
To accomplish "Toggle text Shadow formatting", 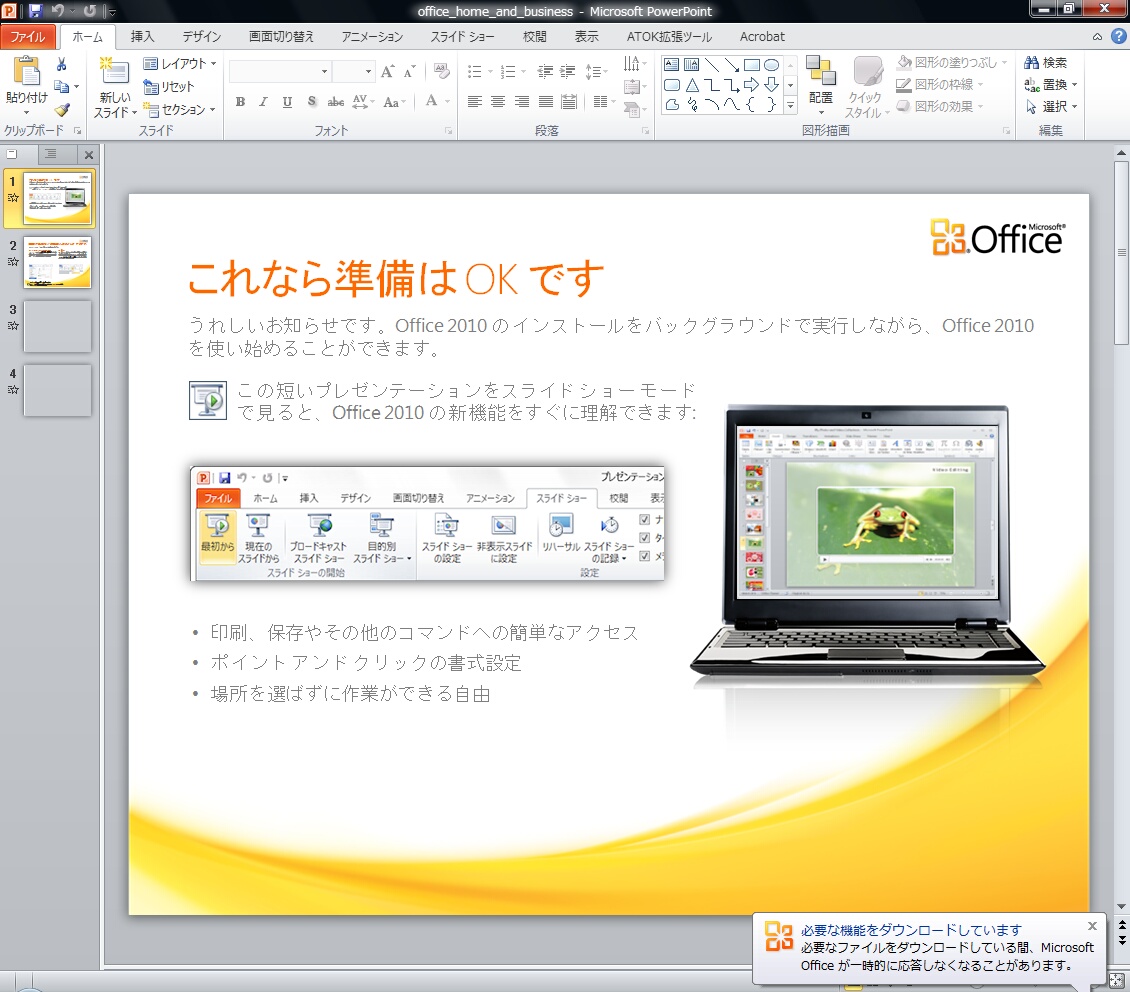I will tap(311, 102).
